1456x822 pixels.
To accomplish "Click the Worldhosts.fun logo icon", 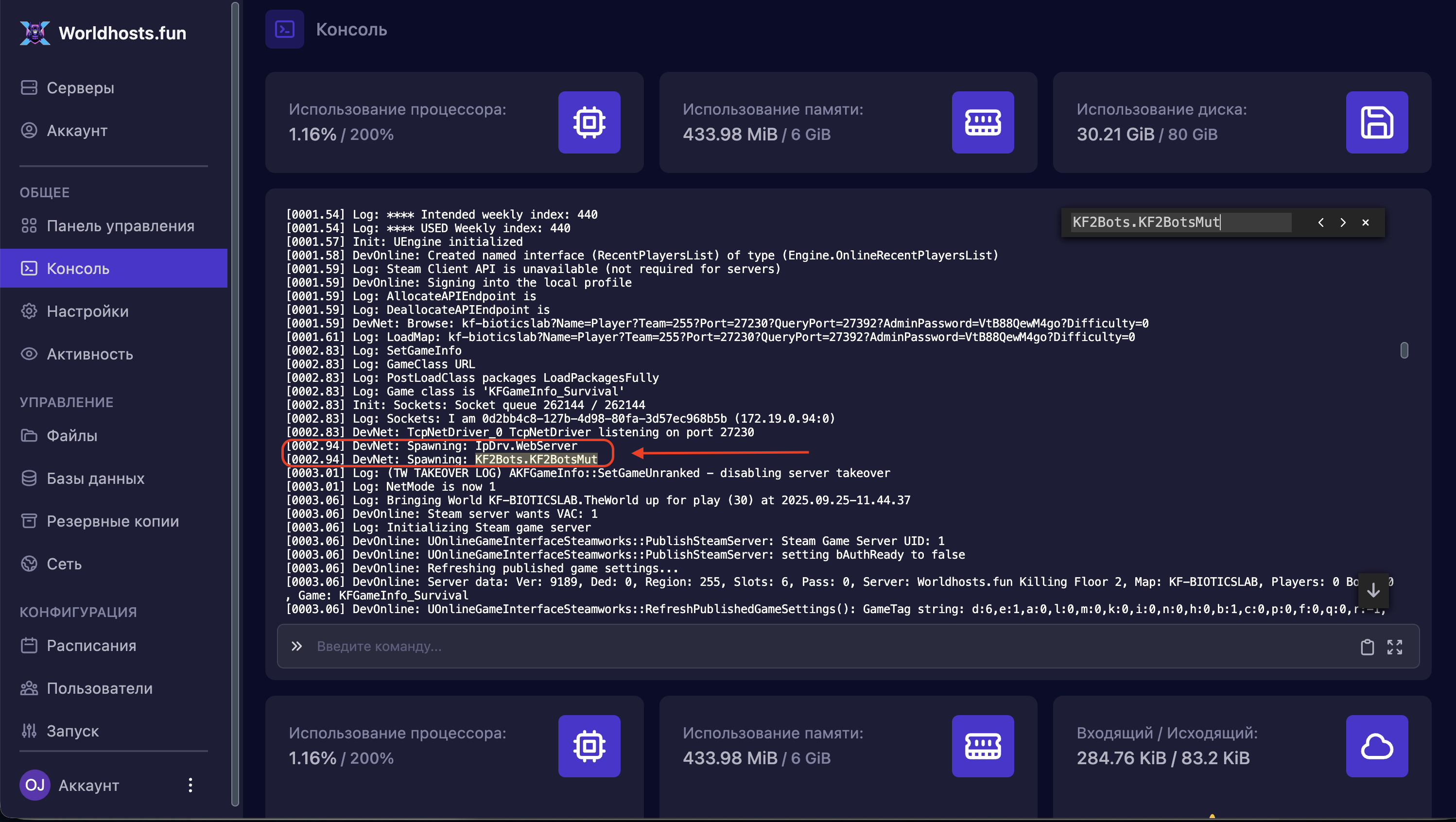I will pyautogui.click(x=35, y=33).
